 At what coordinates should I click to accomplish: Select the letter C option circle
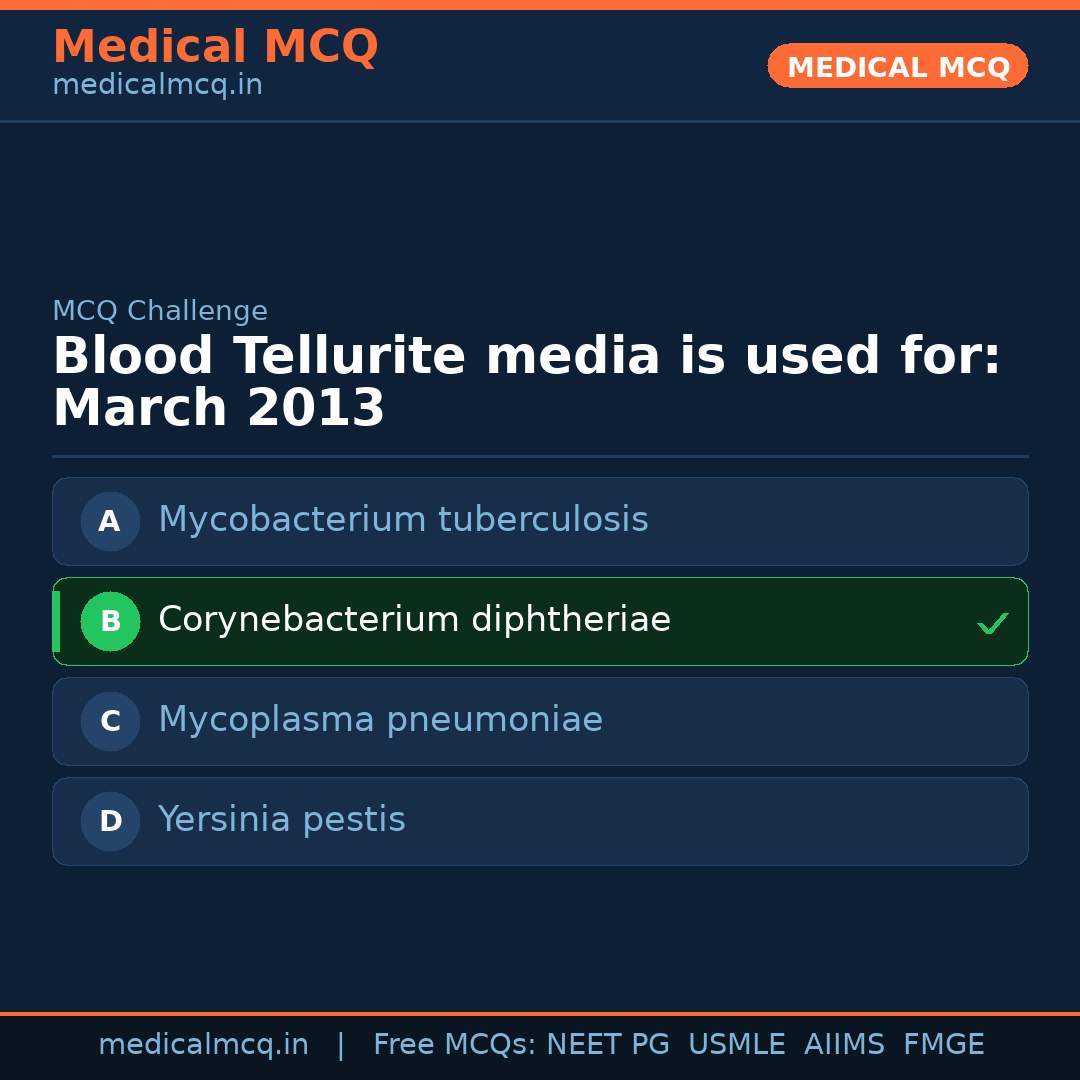110,721
